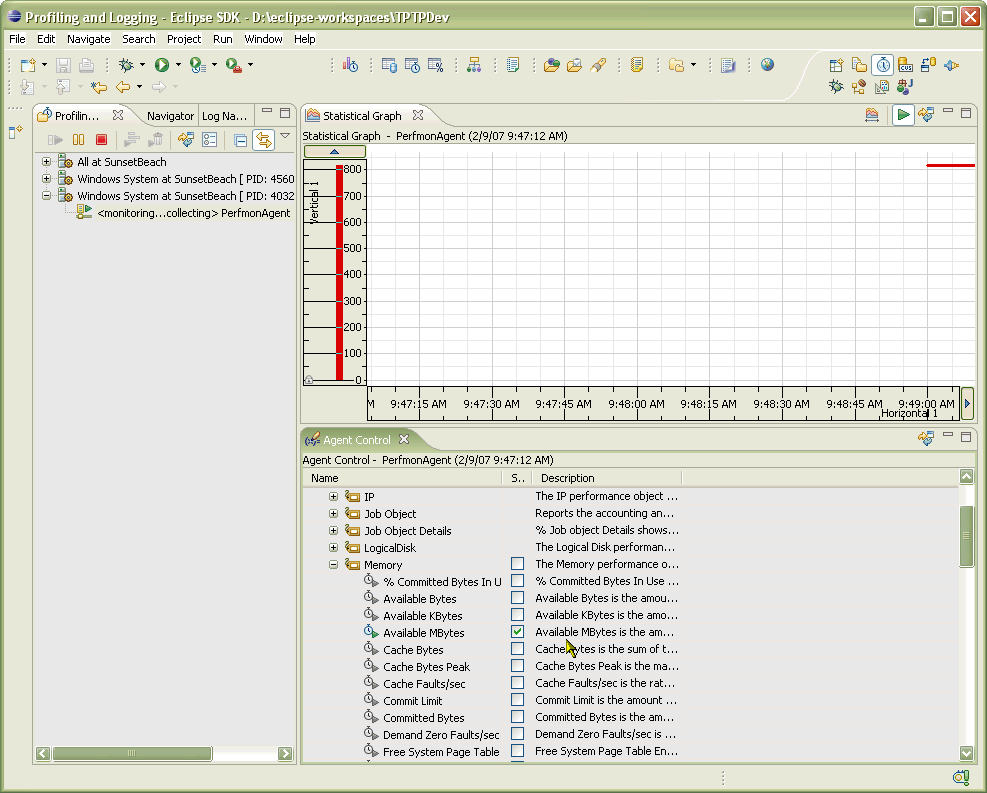987x793 pixels.
Task: Refresh views in Profiling Monitor toolbar
Action: tap(186, 140)
